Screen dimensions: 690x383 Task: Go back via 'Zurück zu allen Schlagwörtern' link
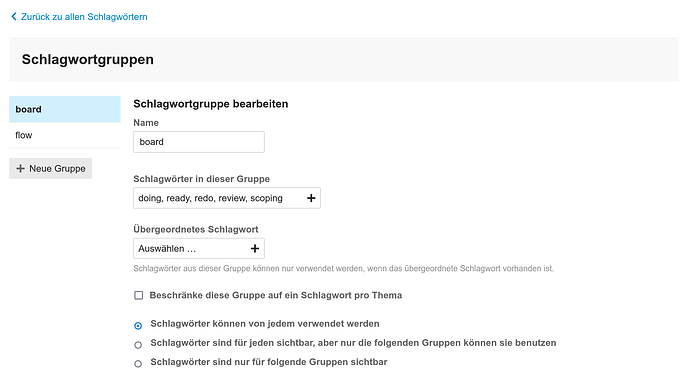click(x=84, y=17)
